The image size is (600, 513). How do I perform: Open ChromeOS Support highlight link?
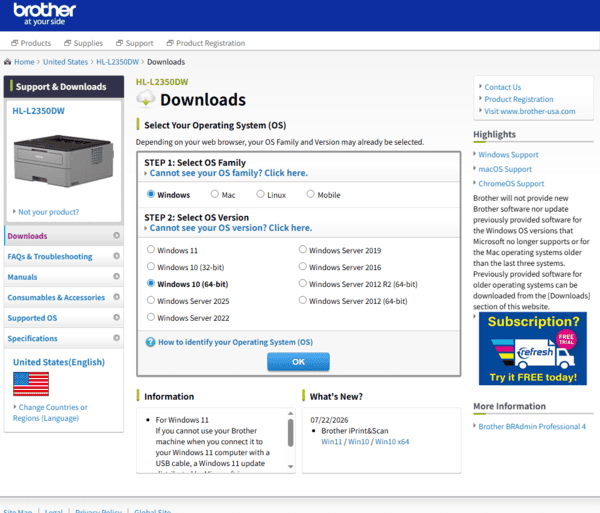[511, 184]
